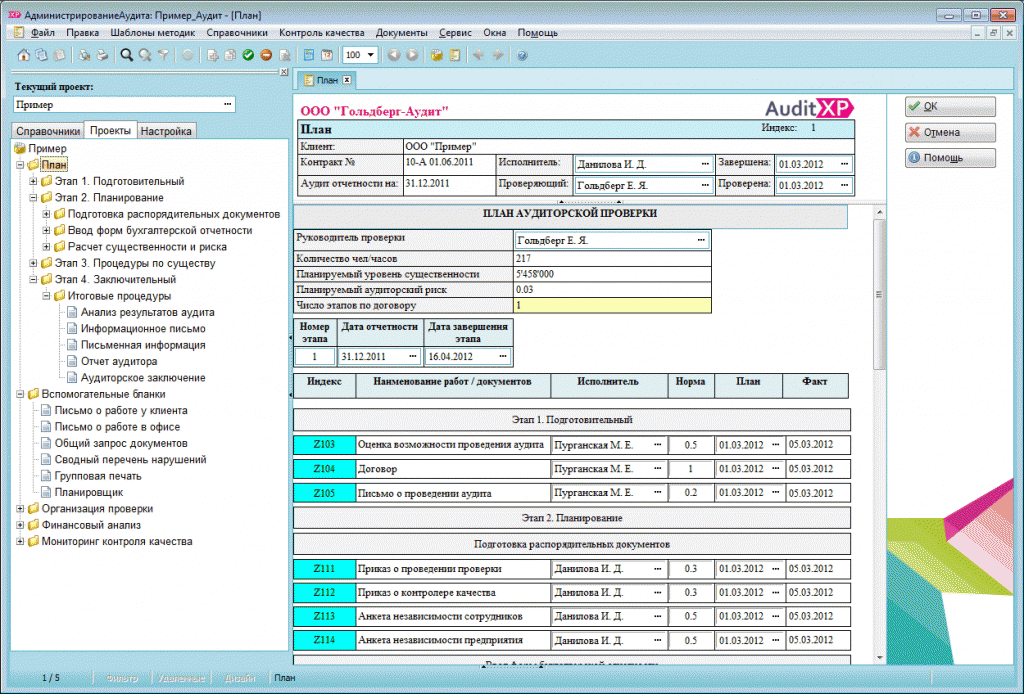
Task: Switch to the Справочники tab
Action: (x=48, y=131)
